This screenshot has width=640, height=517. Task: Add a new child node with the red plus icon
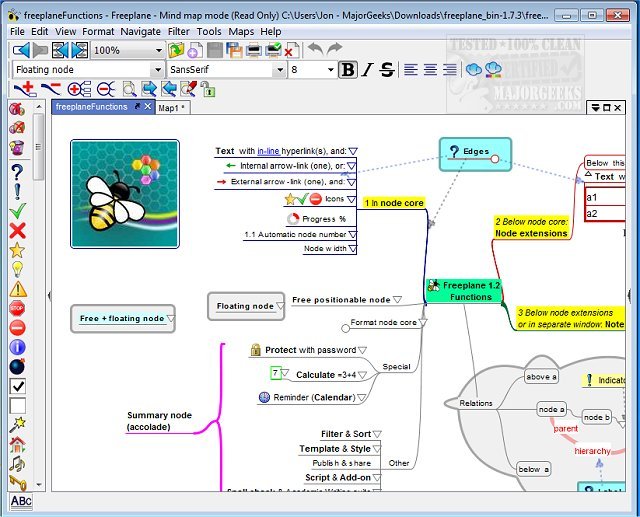(x=25, y=89)
